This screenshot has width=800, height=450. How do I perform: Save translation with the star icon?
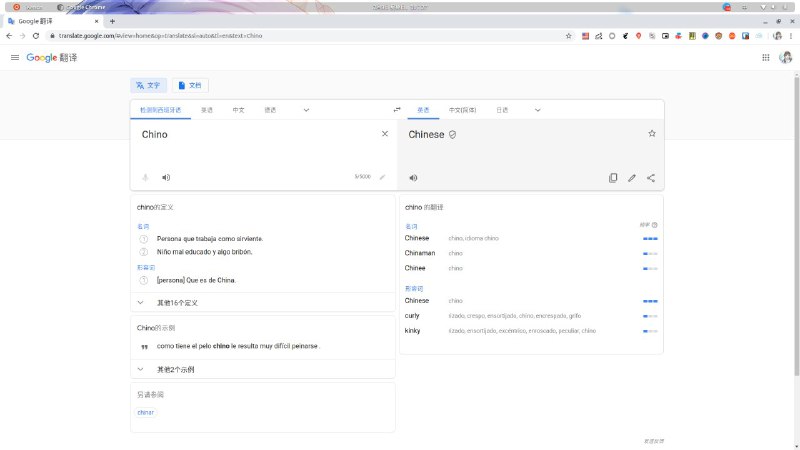point(652,134)
